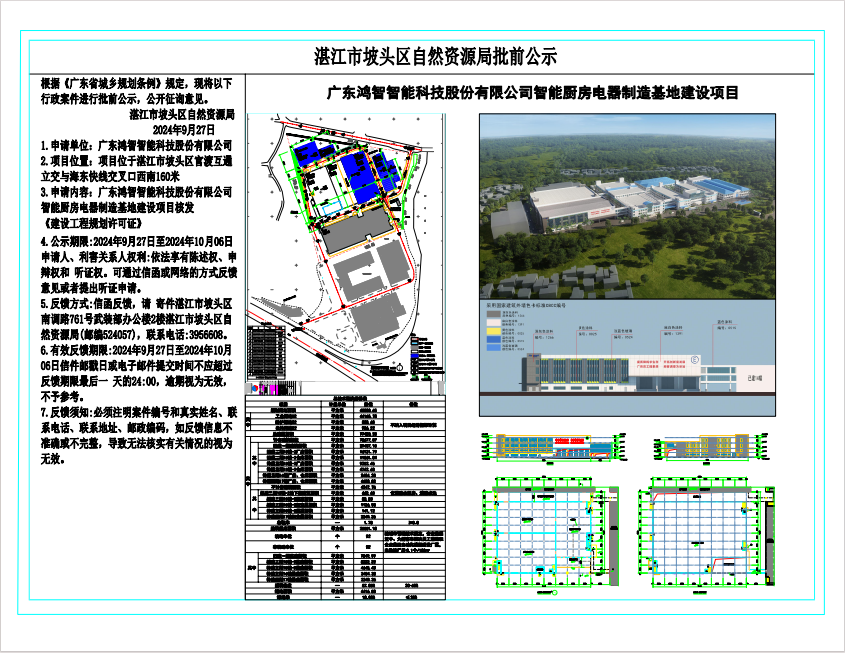The height and width of the screenshot is (653, 845).
Task: Click item 3.申请内容 line
Action: pyautogui.click(x=136, y=192)
